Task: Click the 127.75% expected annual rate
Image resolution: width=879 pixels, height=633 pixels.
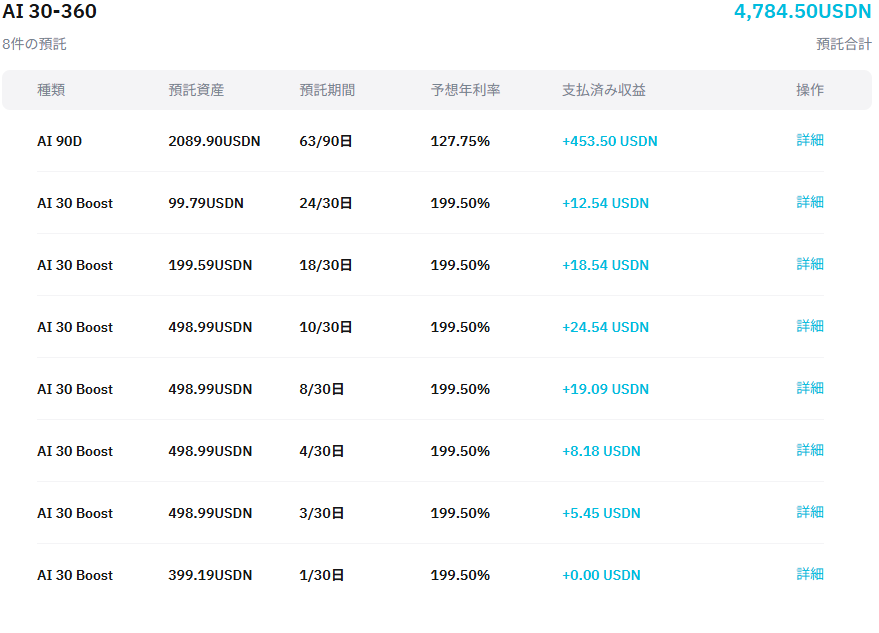Action: pos(460,141)
